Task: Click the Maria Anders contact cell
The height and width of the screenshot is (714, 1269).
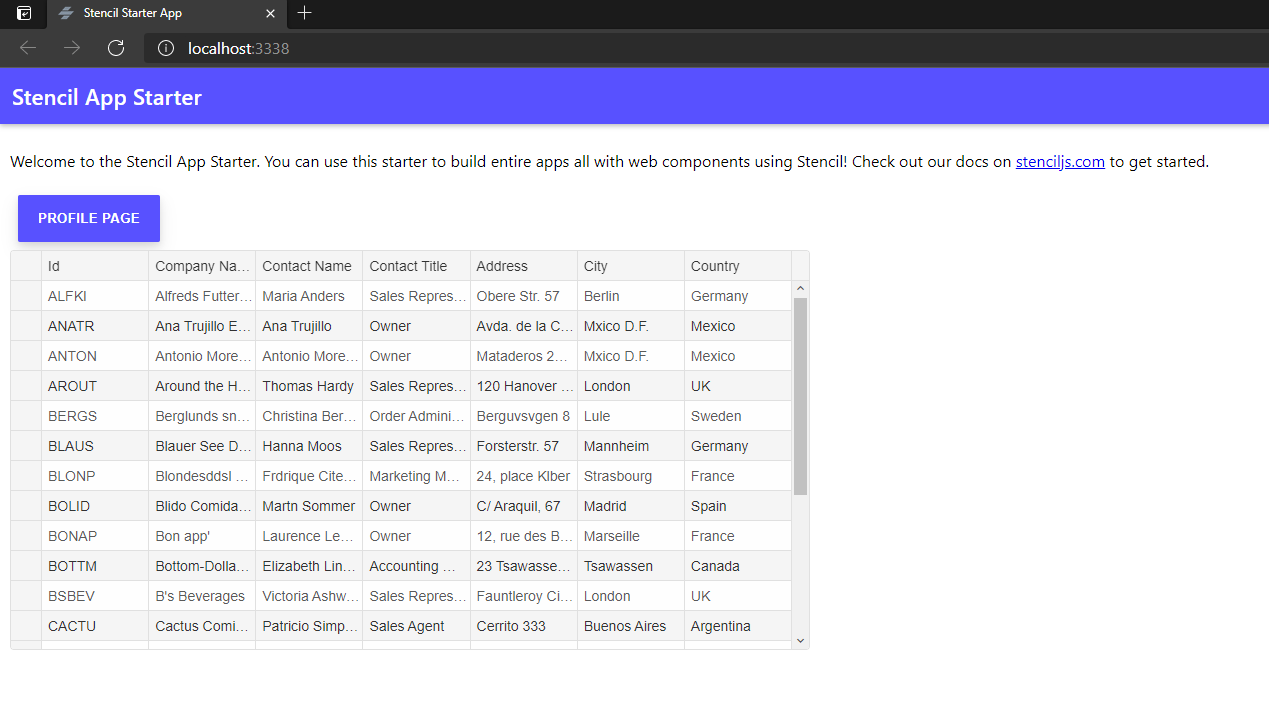Action: pyautogui.click(x=309, y=296)
